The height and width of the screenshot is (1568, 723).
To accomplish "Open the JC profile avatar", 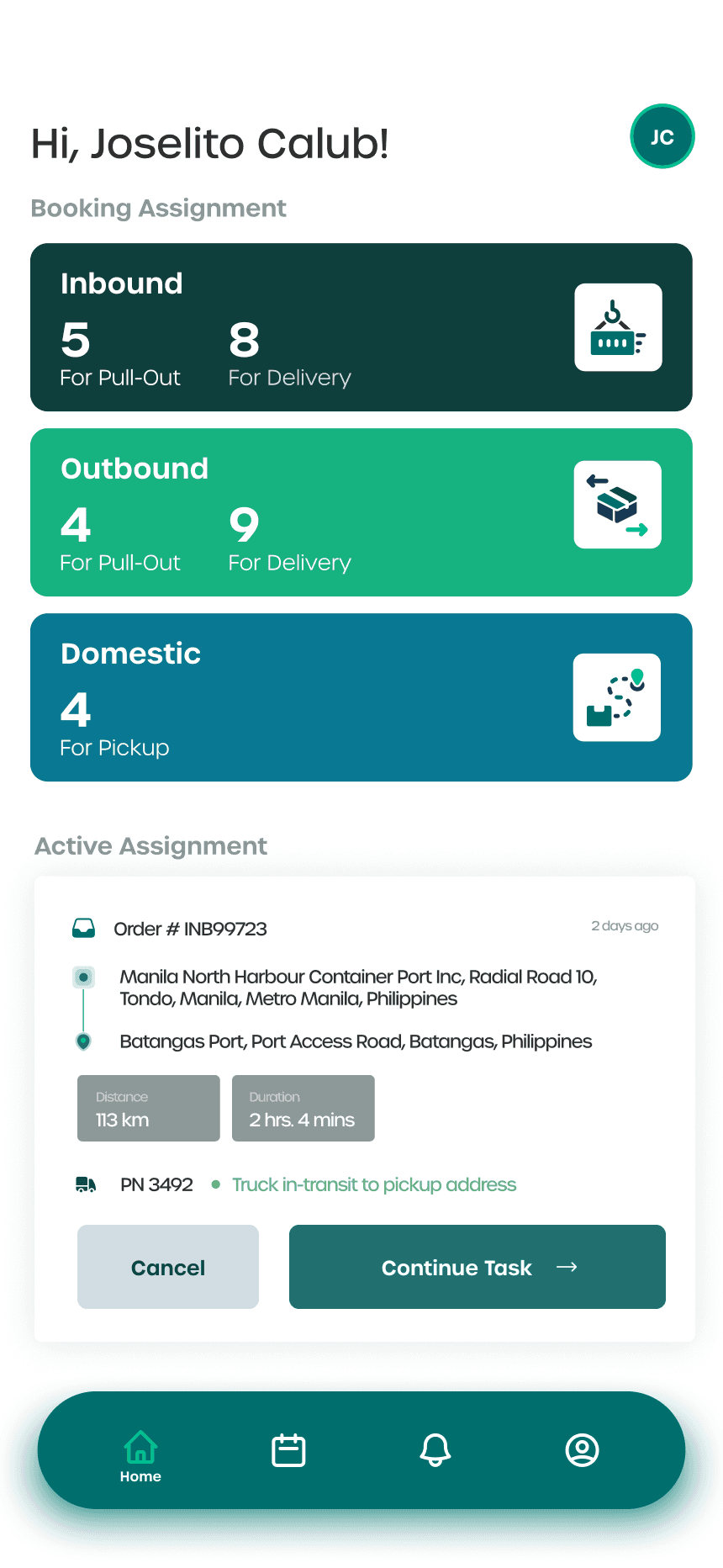I will (x=662, y=137).
